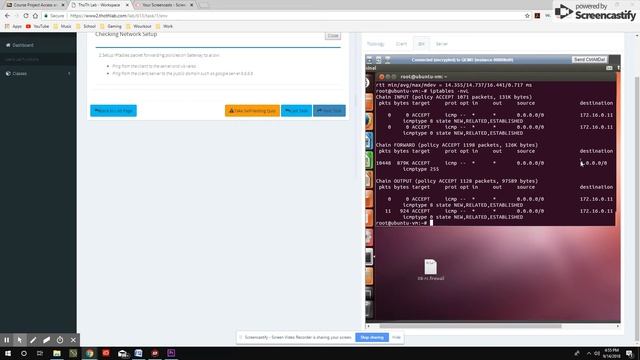Open the Windows notification center icon
Viewport: 640px width, 360px height.
630,353
